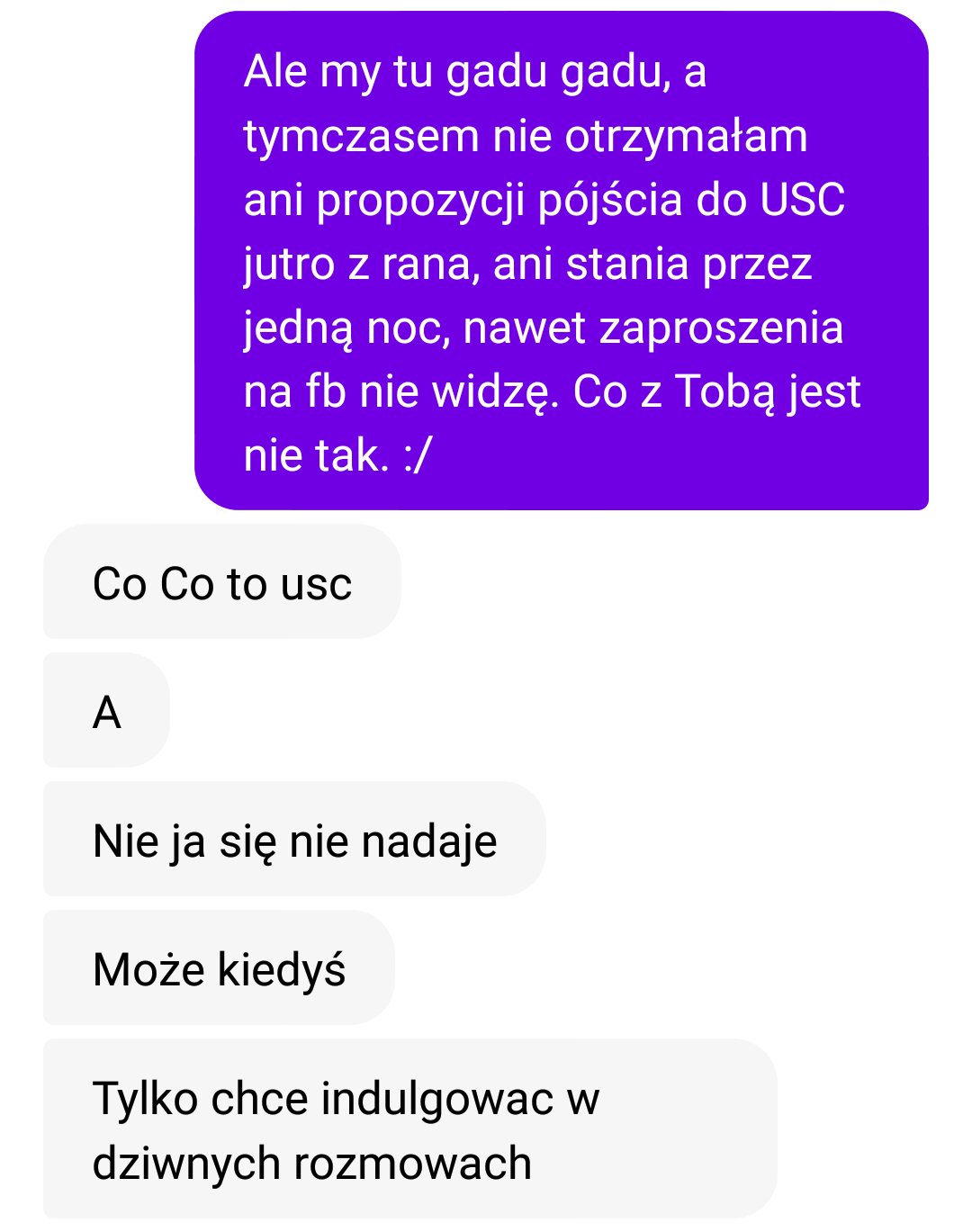Select the "Tylko chce indulgowac" message bubble
The height and width of the screenshot is (1232, 972).
(x=410, y=1129)
